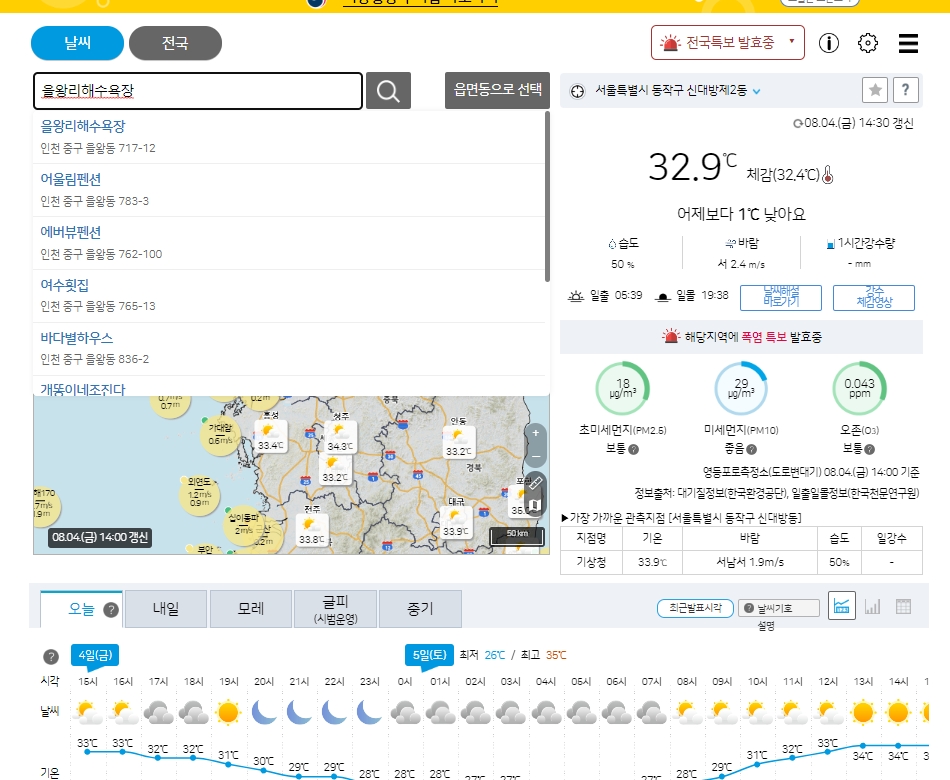950x780 pixels.
Task: Toggle star to favorite current location
Action: [x=875, y=90]
